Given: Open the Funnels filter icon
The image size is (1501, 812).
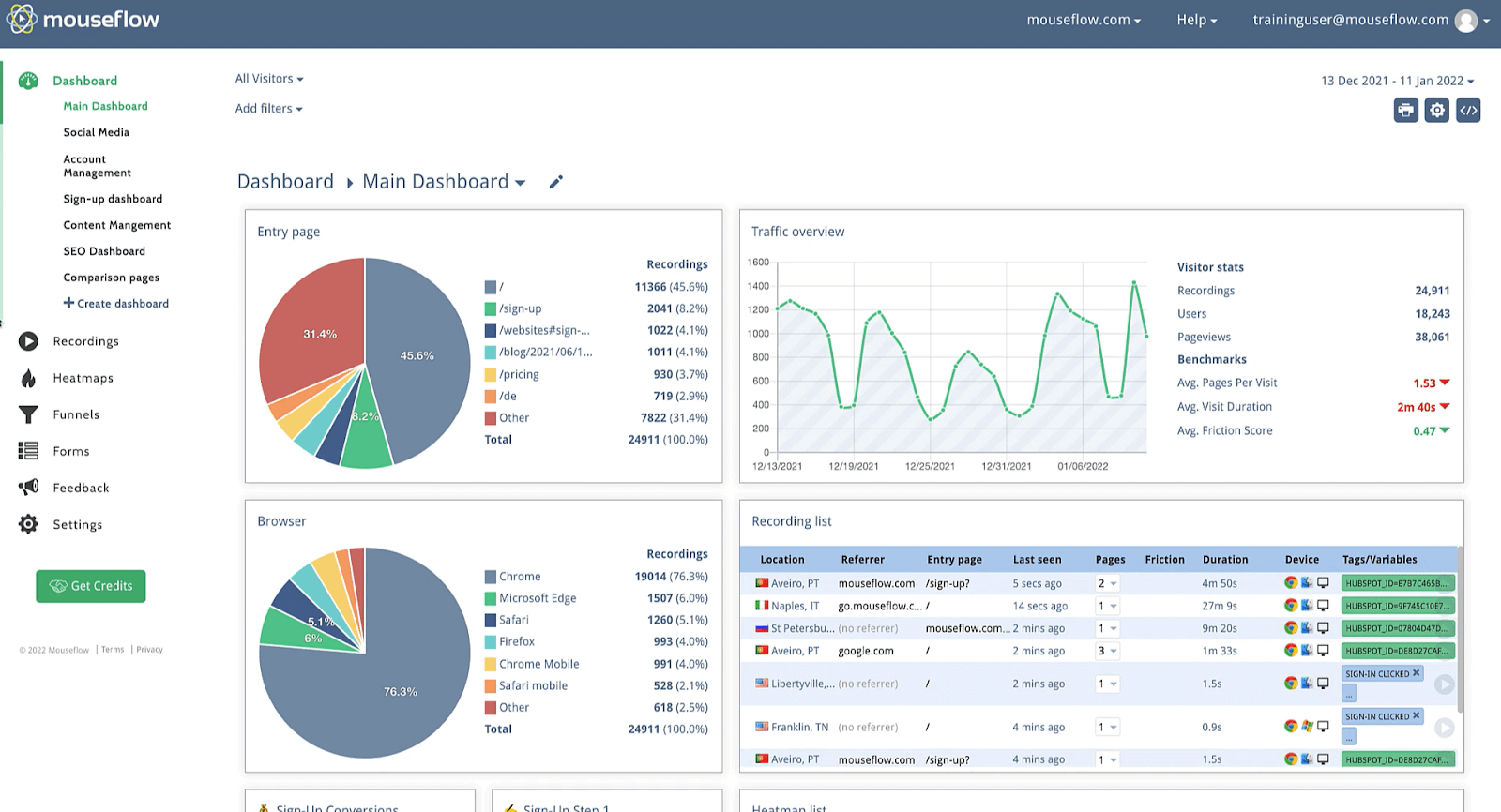Looking at the screenshot, I should click(28, 414).
